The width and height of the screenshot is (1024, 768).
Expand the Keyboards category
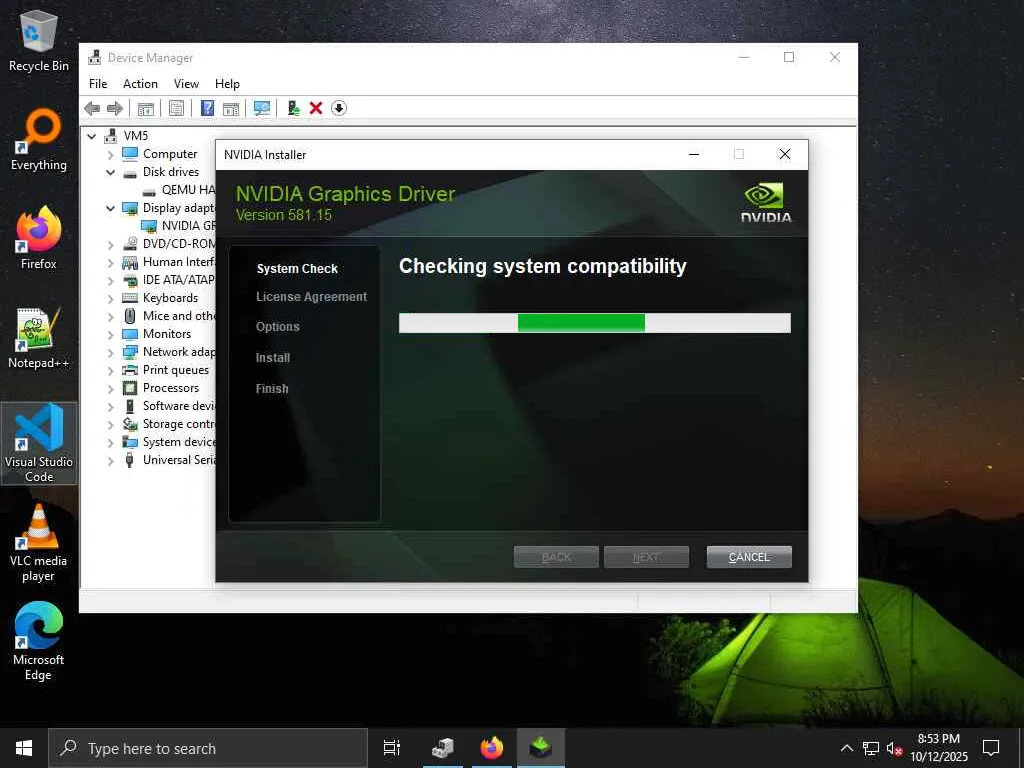click(110, 298)
